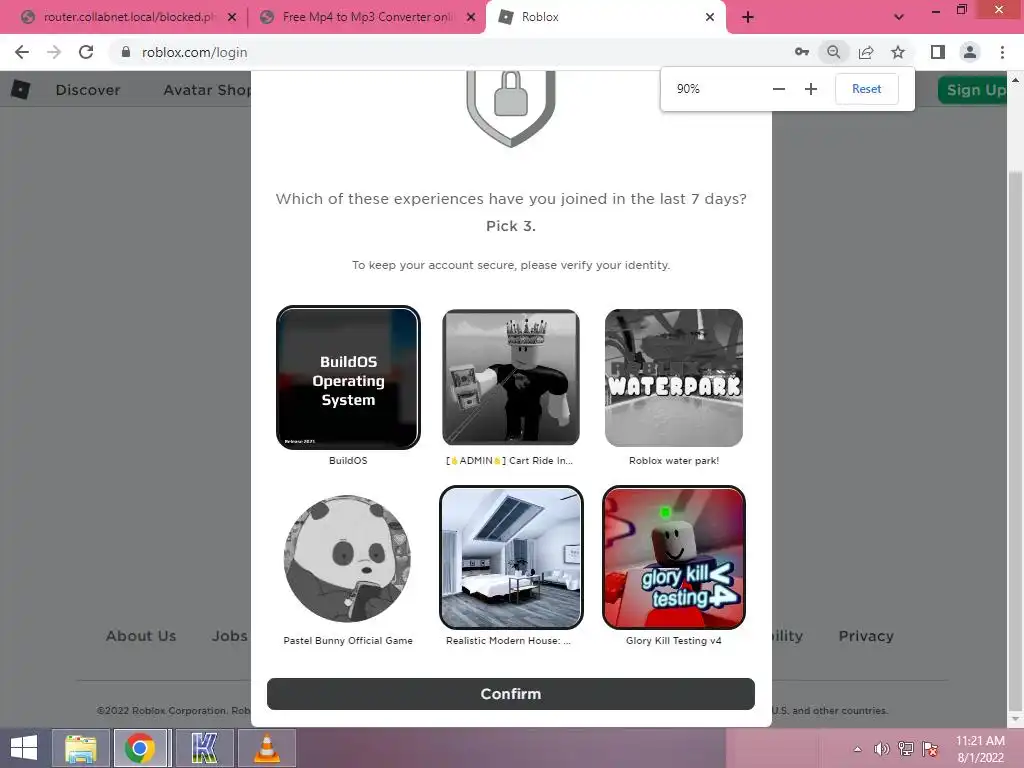Viewport: 1024px width, 768px height.
Task: Click the scrollbar up arrow
Action: tap(1015, 80)
